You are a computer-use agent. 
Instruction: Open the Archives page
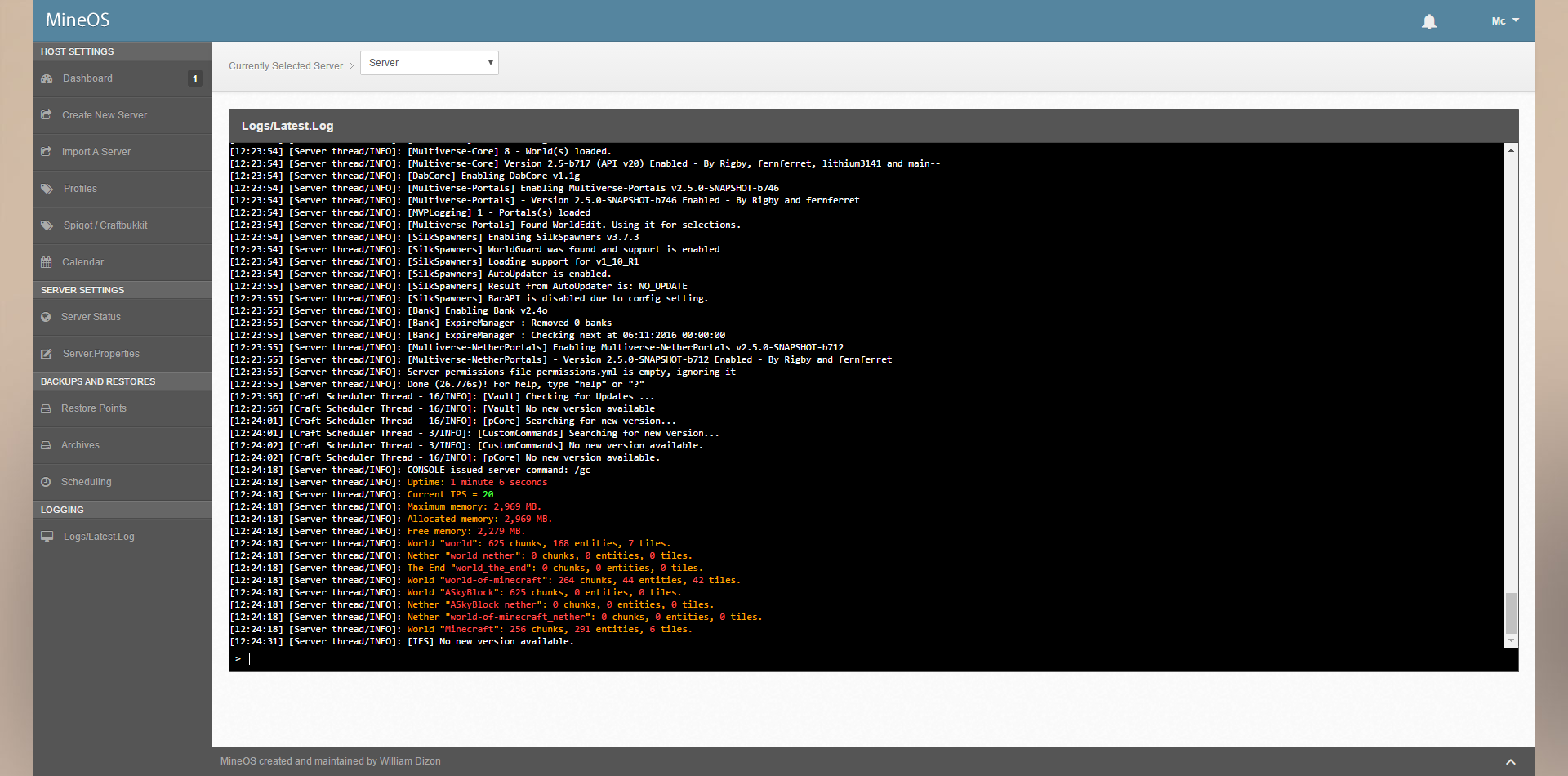pos(80,445)
